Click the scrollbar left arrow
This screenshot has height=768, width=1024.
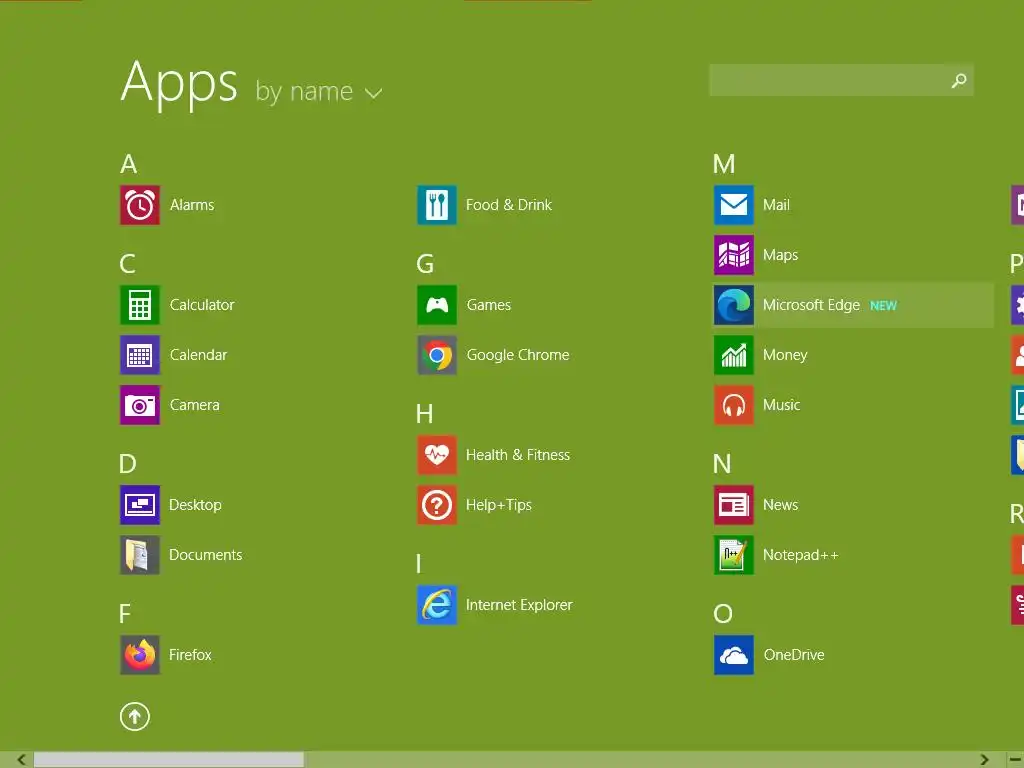[x=22, y=760]
